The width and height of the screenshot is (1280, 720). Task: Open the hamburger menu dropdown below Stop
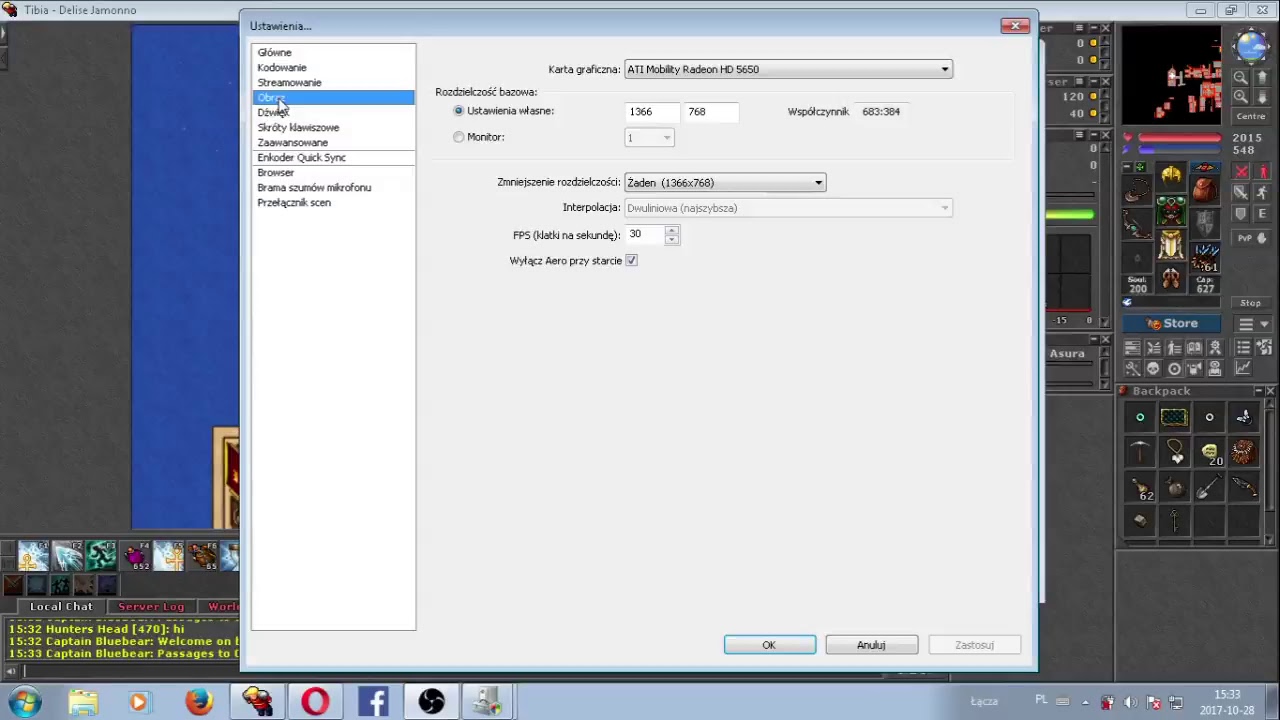(1253, 324)
